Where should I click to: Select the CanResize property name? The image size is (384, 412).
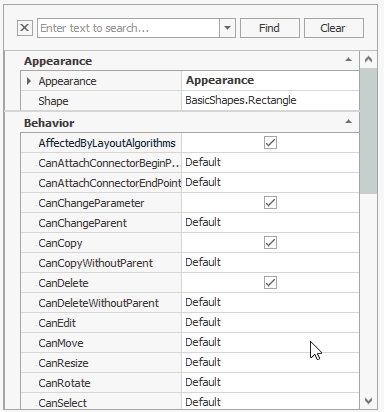63,363
